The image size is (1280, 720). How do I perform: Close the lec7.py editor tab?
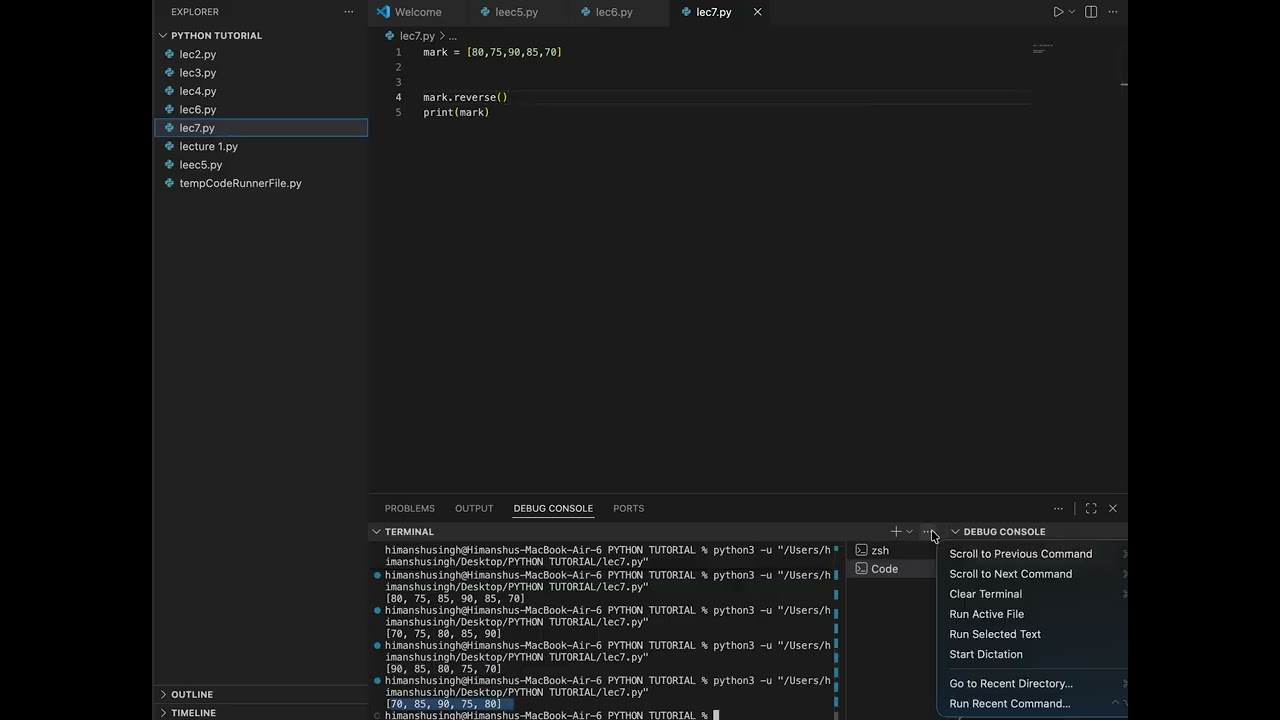click(757, 12)
